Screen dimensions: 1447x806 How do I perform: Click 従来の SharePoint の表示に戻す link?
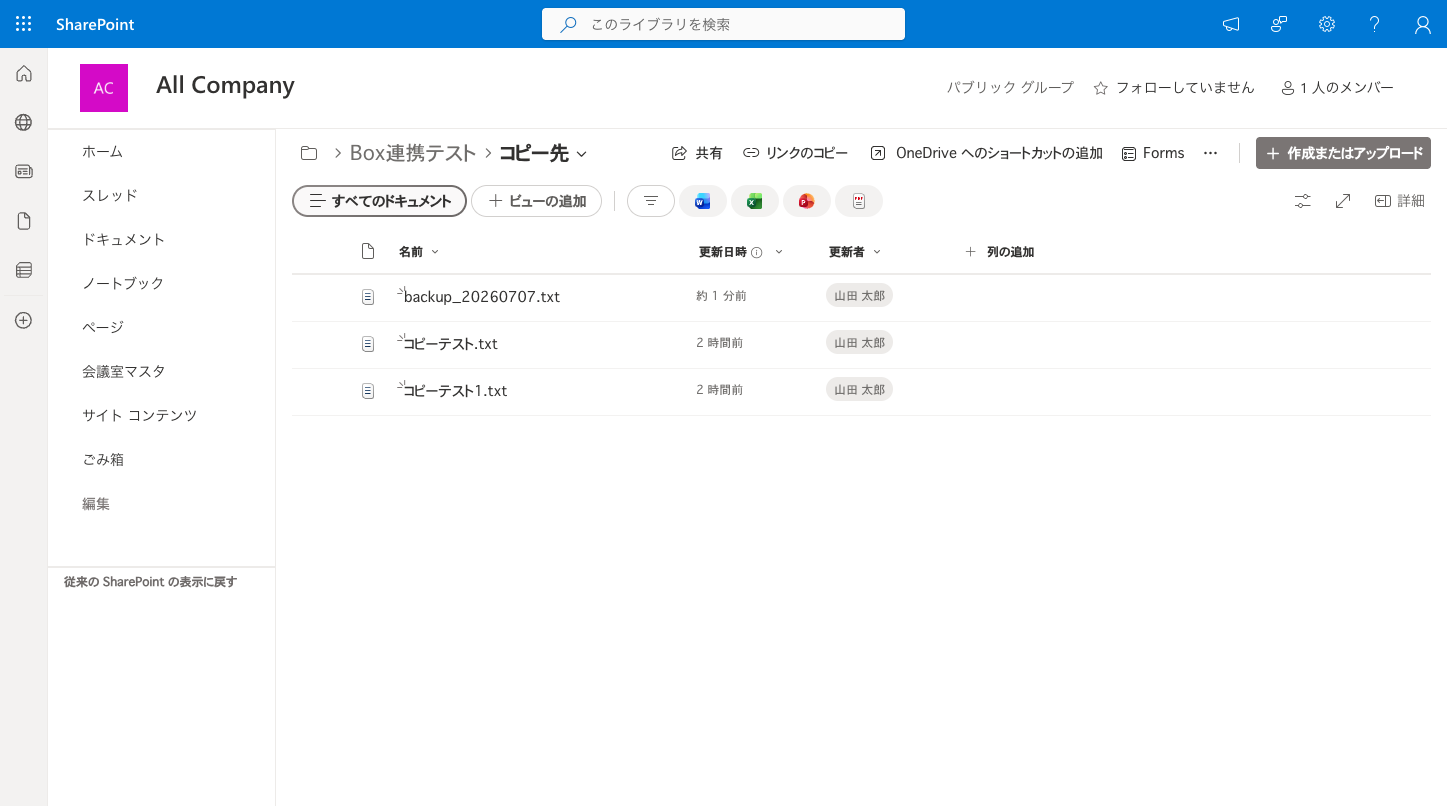pos(150,581)
